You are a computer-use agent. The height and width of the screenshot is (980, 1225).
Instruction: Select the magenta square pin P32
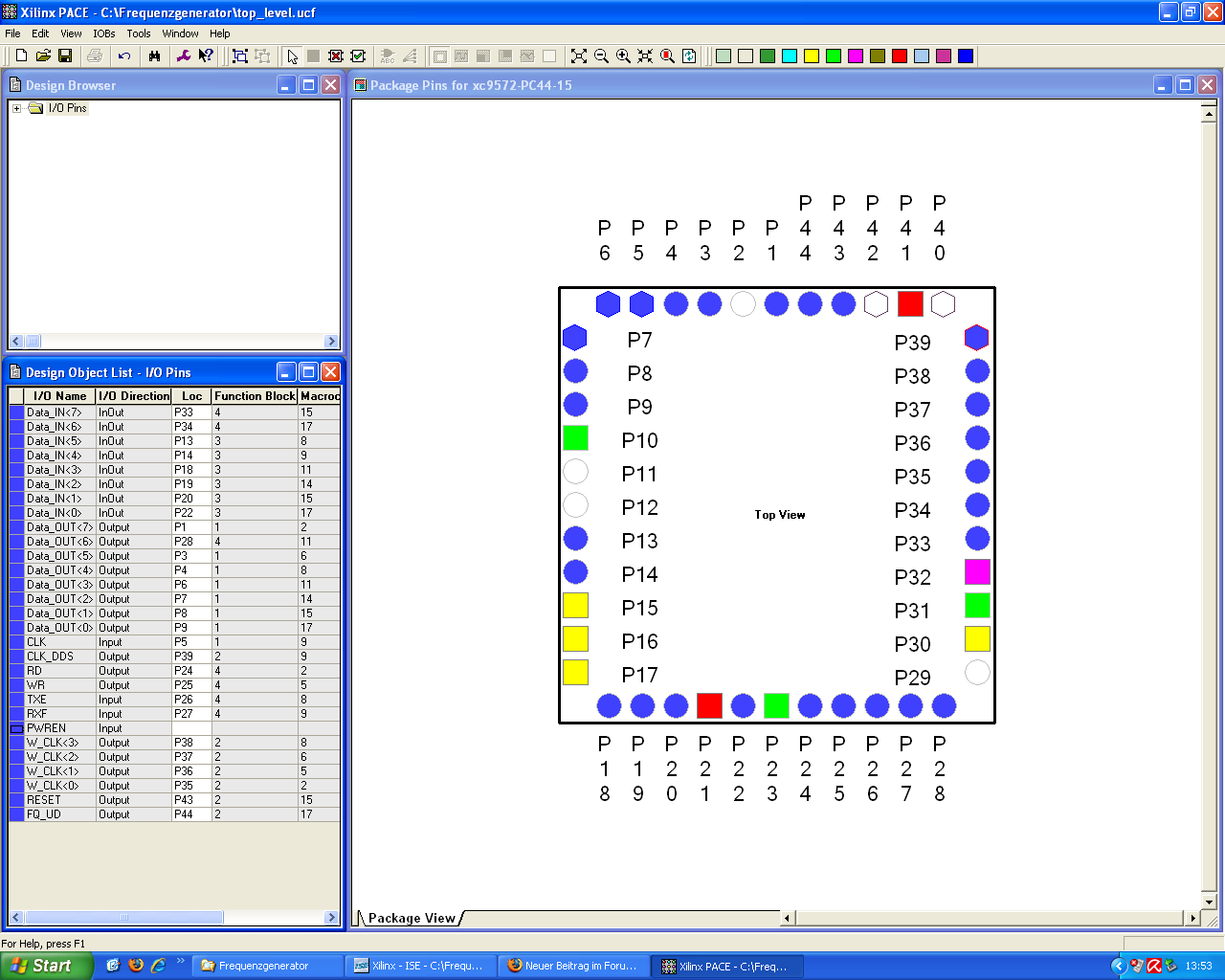click(x=977, y=572)
